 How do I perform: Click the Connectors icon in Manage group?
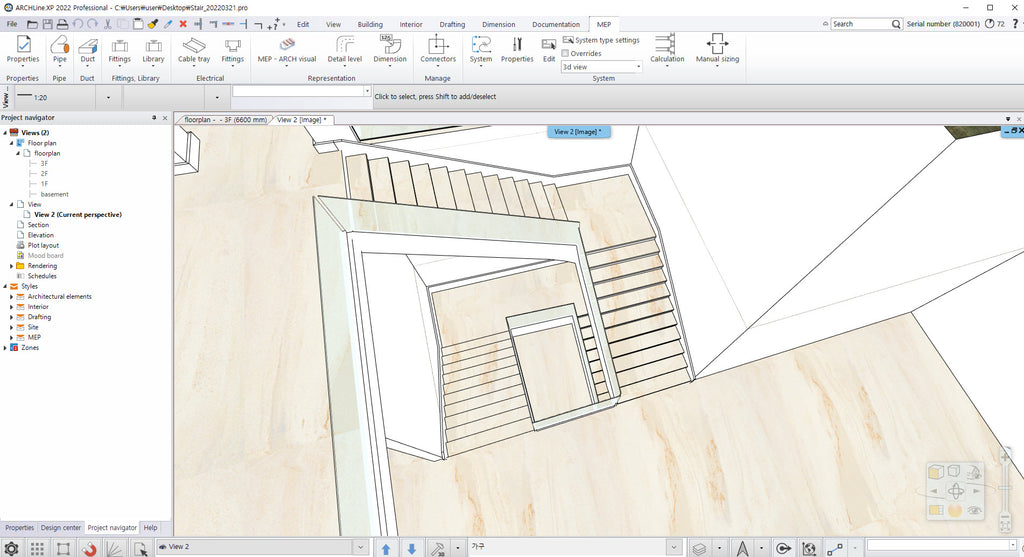click(438, 46)
